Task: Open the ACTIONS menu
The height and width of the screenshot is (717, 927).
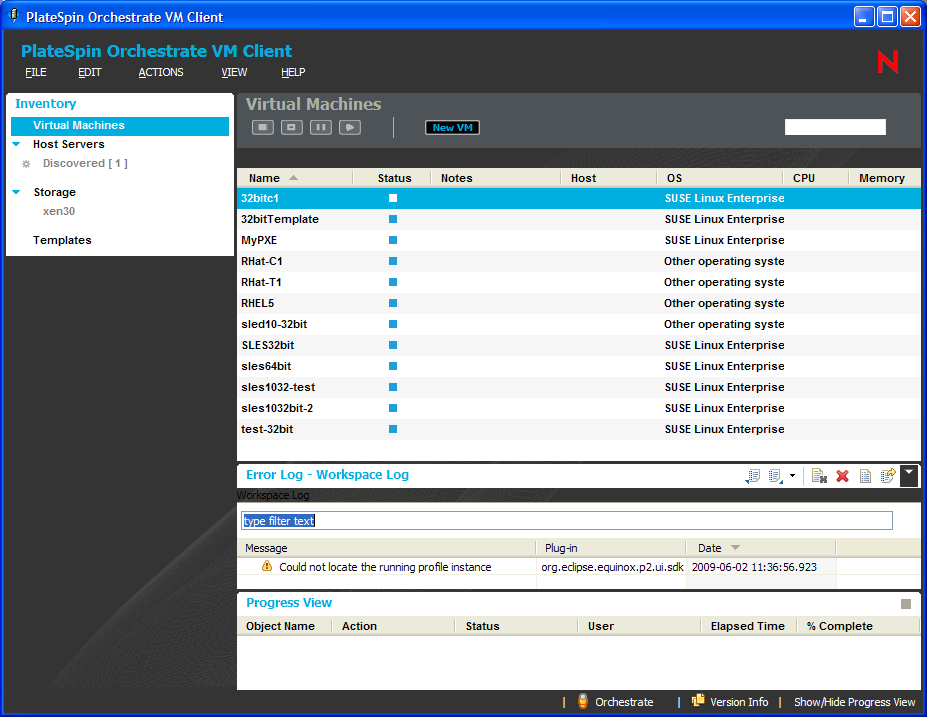Action: (161, 72)
